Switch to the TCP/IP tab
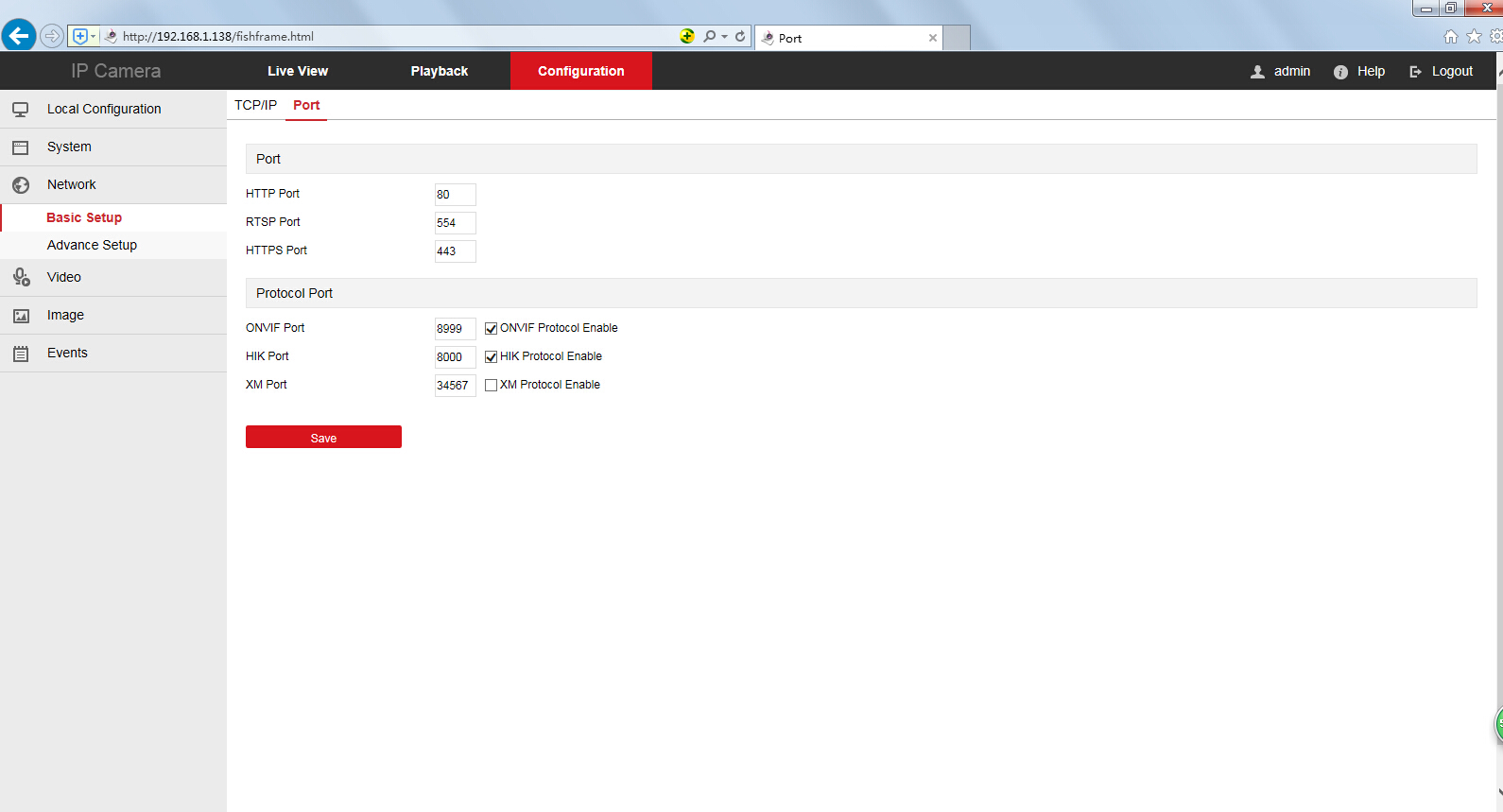This screenshot has width=1503, height=812. (255, 105)
